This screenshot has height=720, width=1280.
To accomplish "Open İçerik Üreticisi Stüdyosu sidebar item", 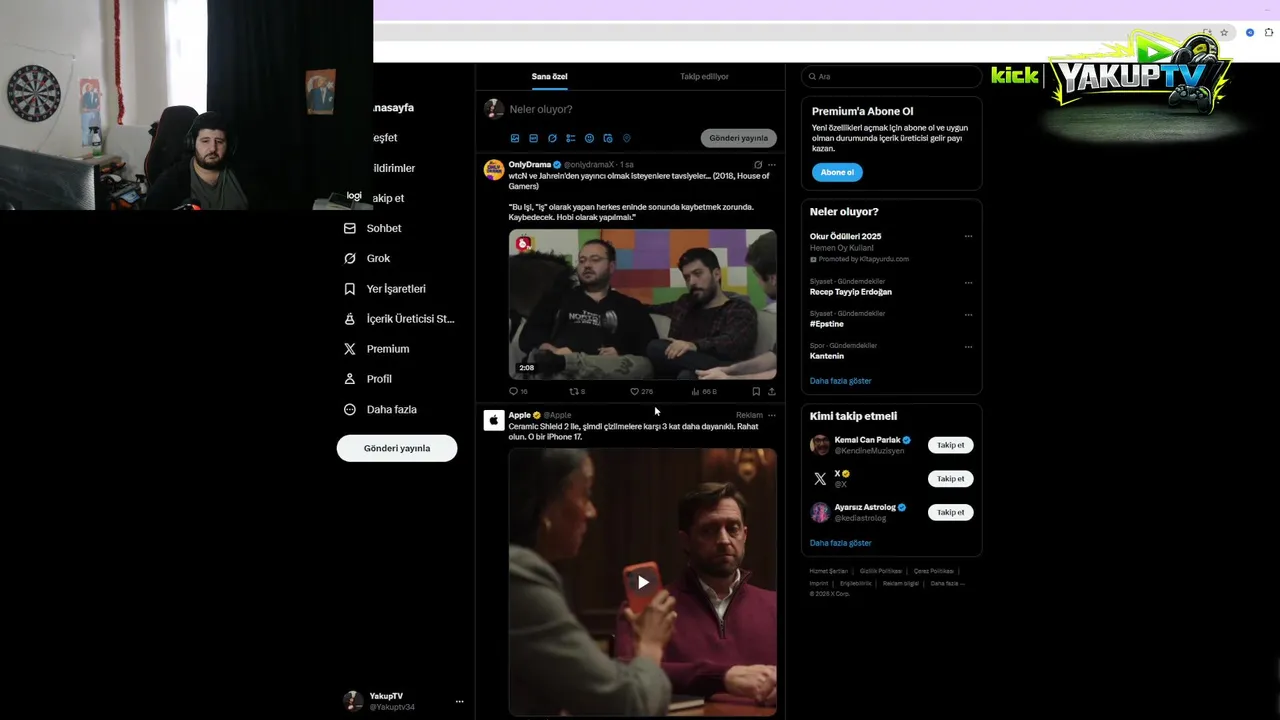I will (x=399, y=319).
